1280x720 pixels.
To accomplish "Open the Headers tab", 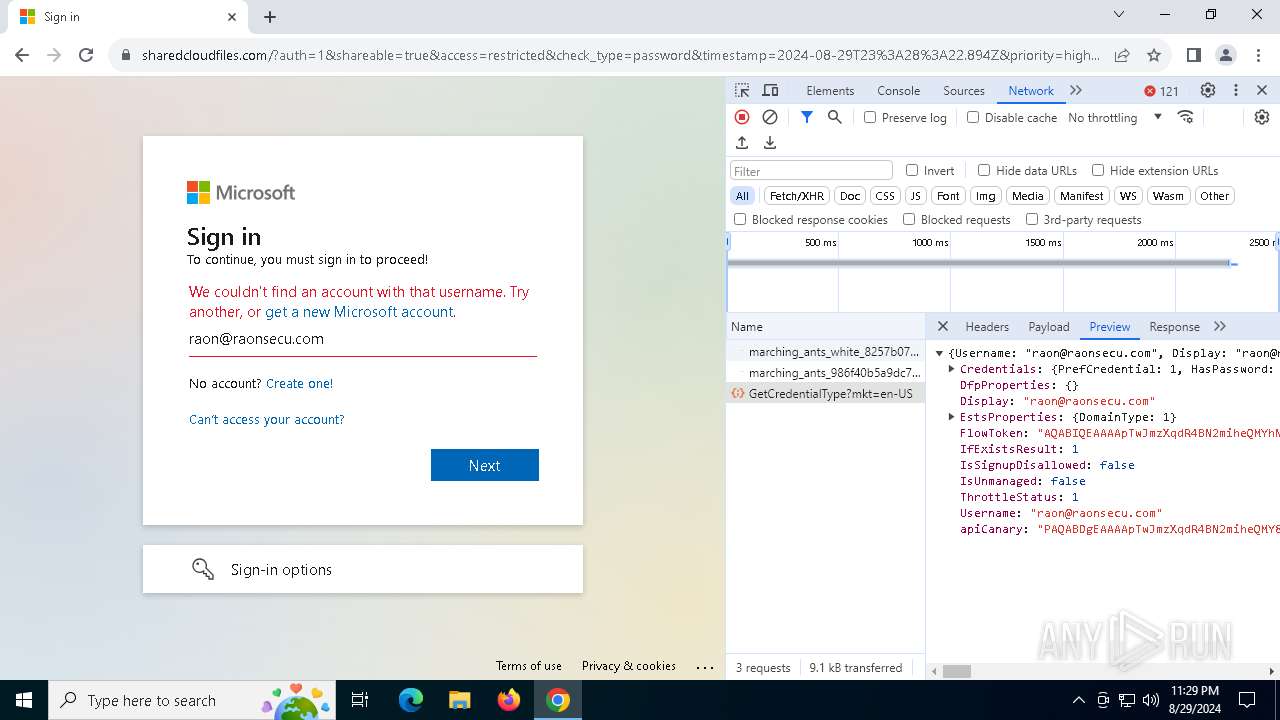I will pyautogui.click(x=987, y=326).
